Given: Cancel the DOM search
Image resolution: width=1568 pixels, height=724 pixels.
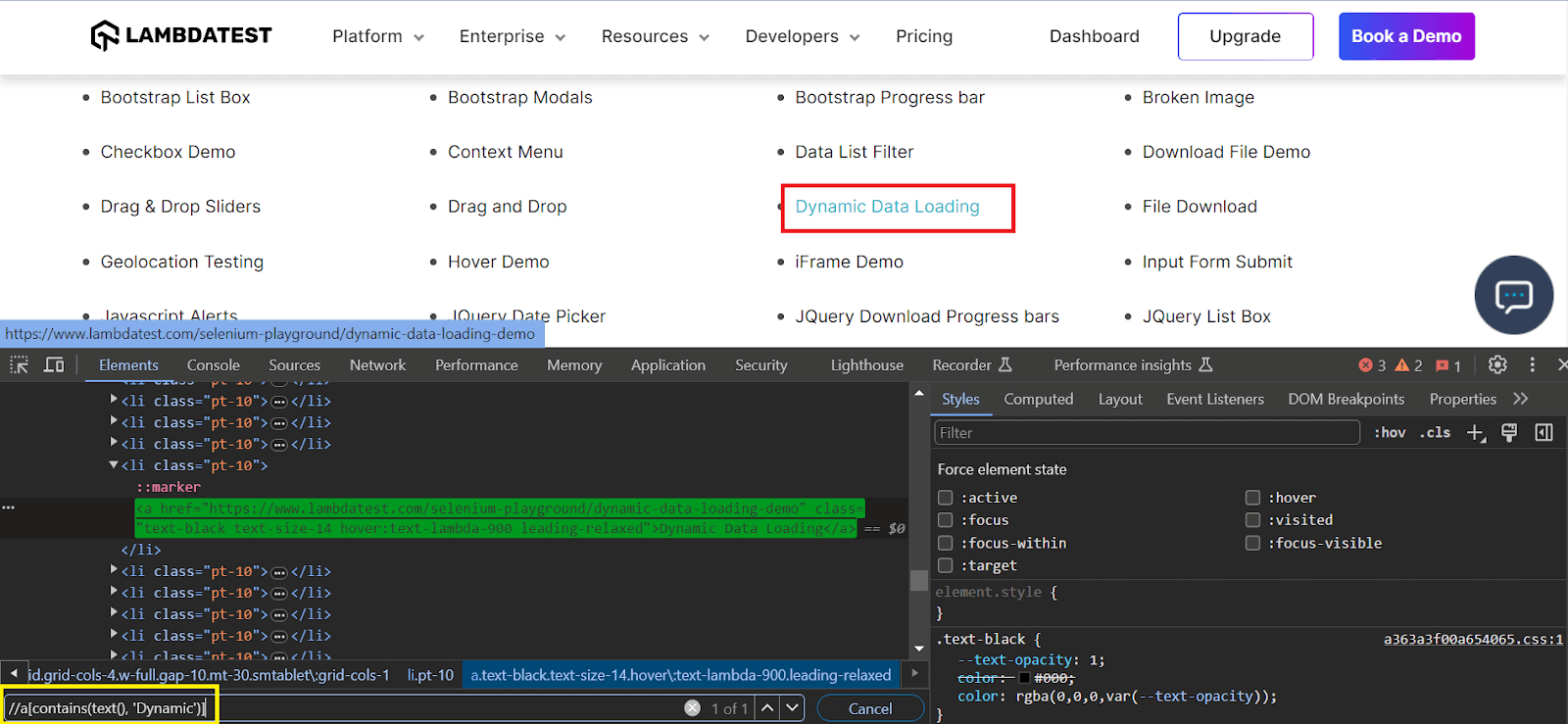Looking at the screenshot, I should coord(870,708).
